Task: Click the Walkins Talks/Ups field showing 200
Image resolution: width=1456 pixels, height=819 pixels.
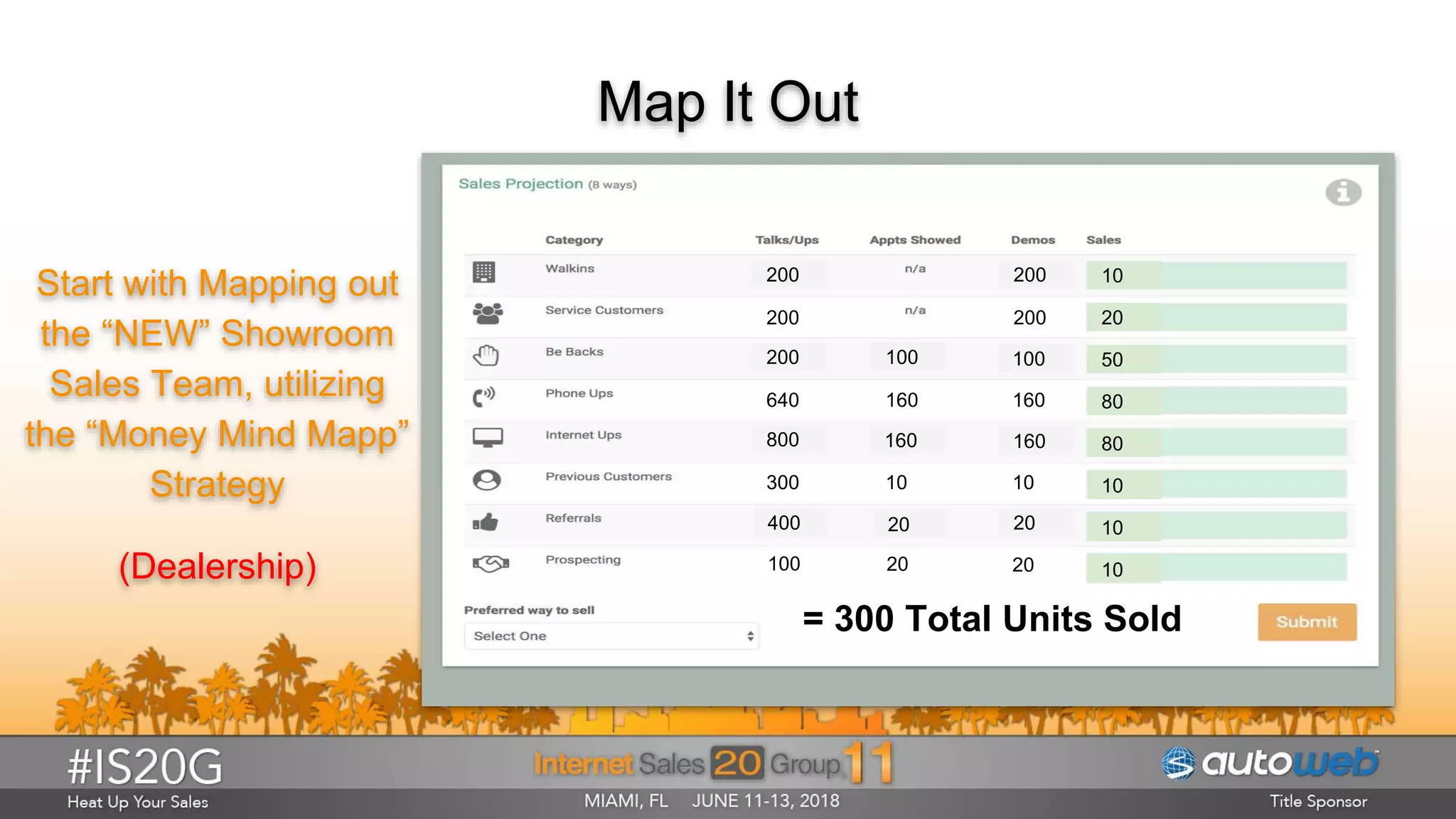Action: (788, 274)
